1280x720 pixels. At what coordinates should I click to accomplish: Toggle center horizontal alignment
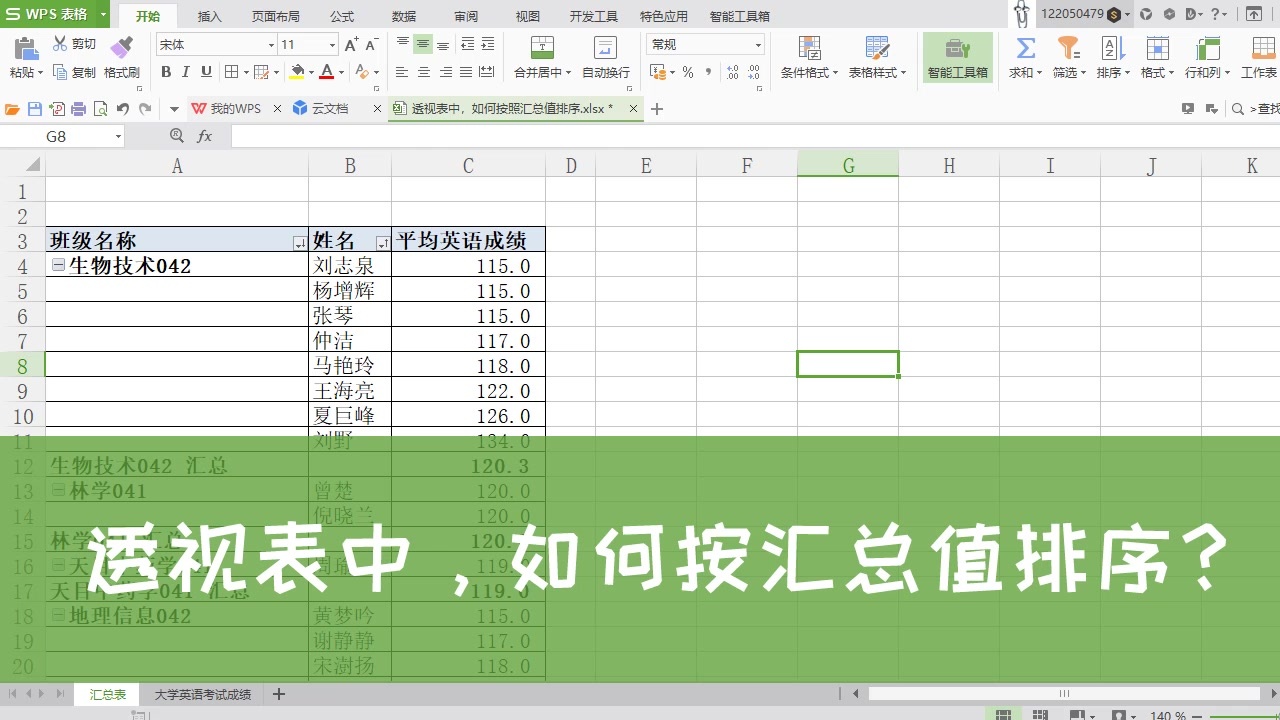point(424,72)
